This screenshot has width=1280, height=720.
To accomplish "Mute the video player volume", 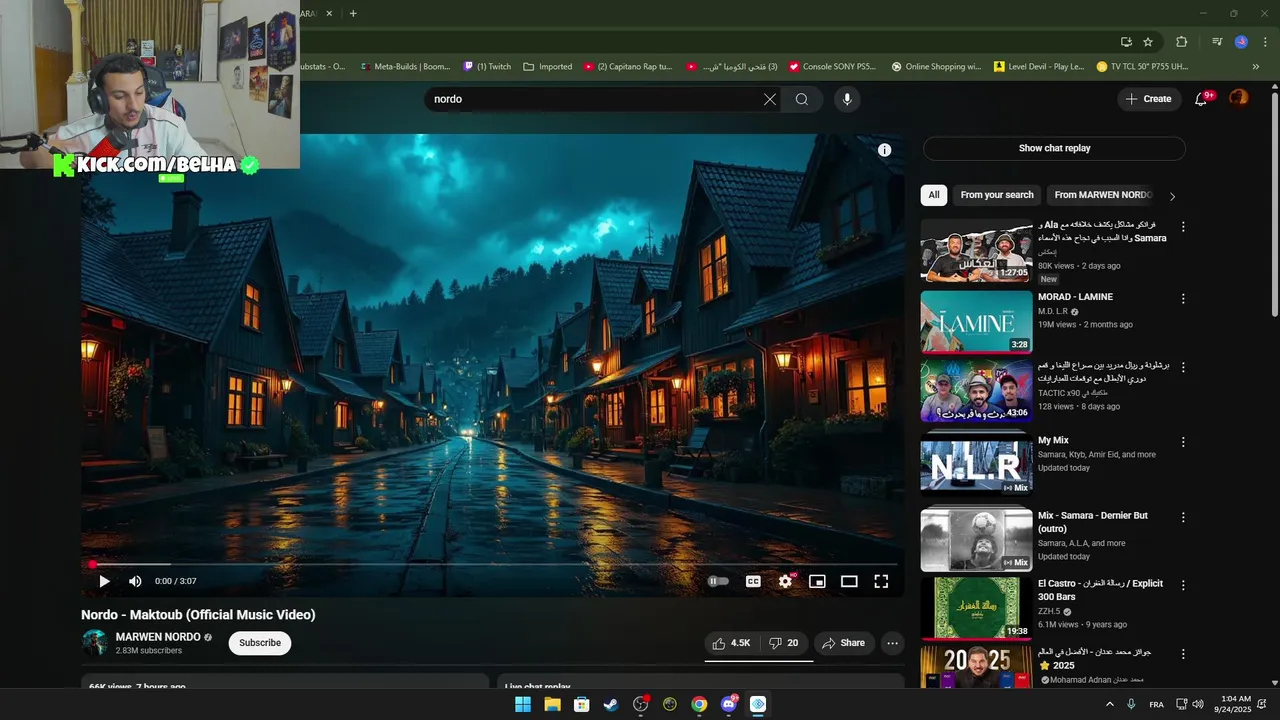I will click(135, 581).
